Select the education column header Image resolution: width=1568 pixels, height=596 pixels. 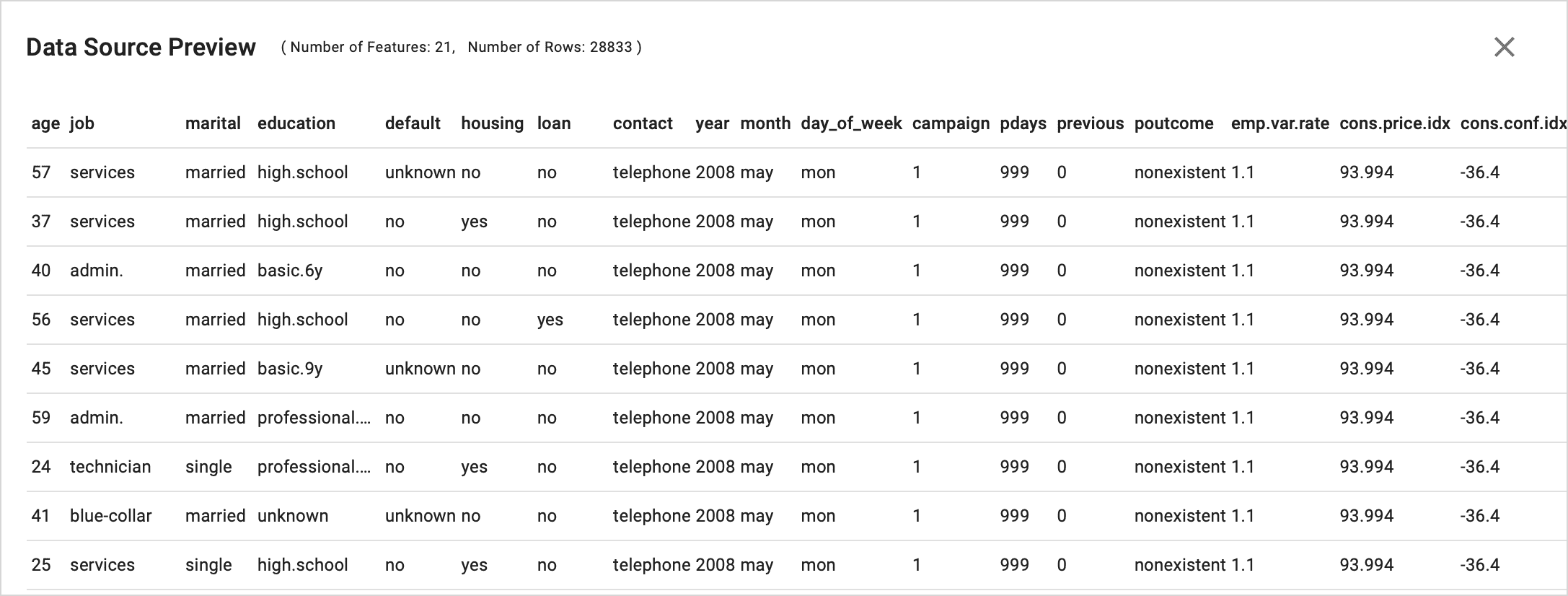tap(296, 123)
